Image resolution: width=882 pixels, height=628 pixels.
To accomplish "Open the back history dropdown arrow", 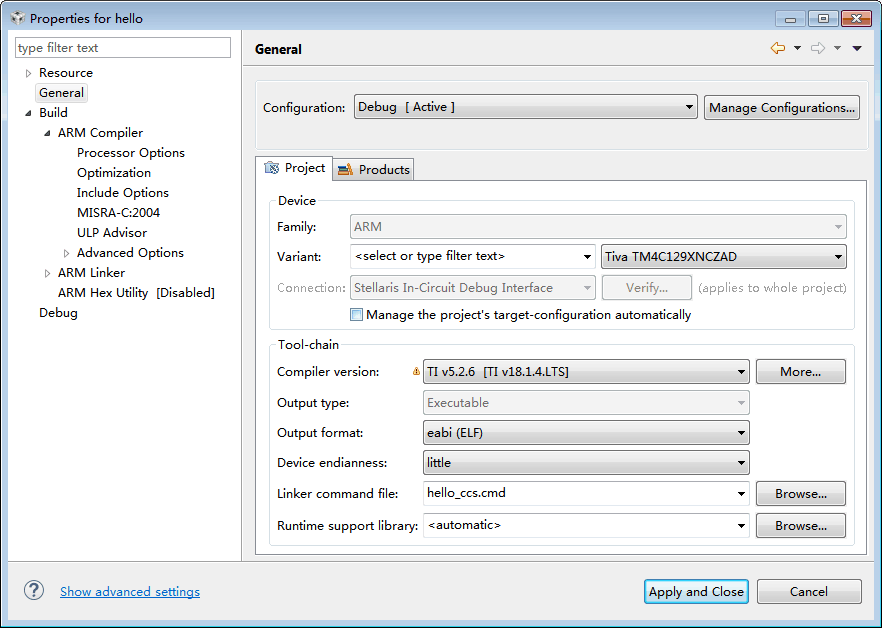I will coord(797,48).
